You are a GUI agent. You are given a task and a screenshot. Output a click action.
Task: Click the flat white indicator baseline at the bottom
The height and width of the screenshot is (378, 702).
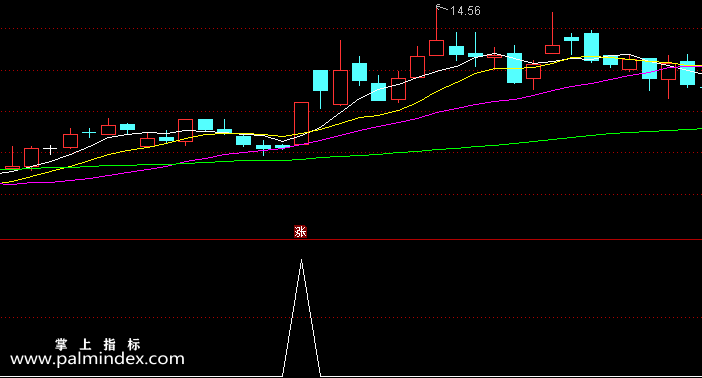[351, 376]
